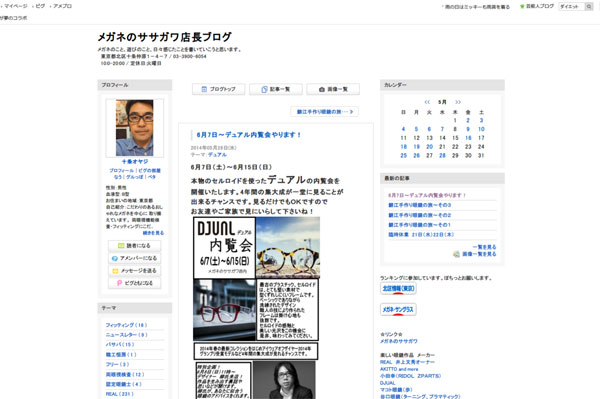Select day 10 in the calendar
This screenshot has height=399, width=600.
coord(481,129)
